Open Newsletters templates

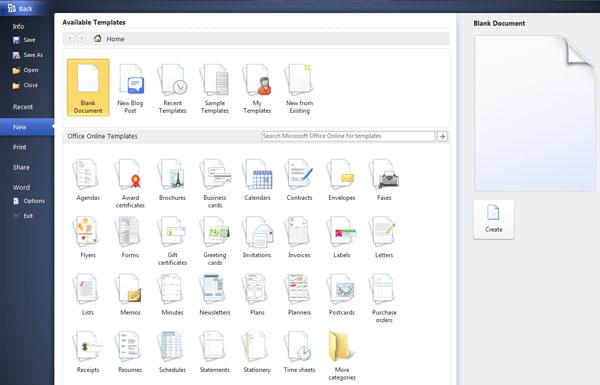click(x=215, y=295)
